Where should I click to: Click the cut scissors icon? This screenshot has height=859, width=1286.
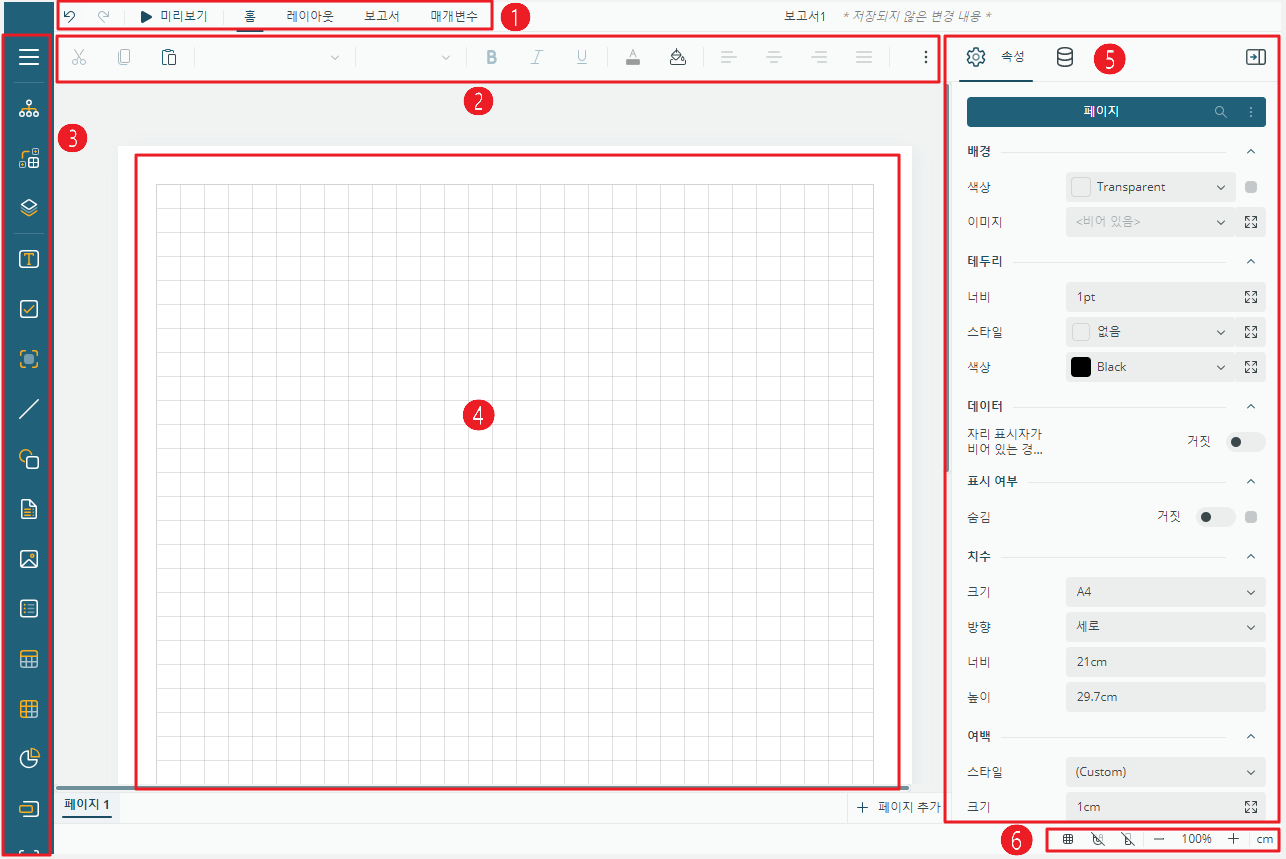coord(79,57)
